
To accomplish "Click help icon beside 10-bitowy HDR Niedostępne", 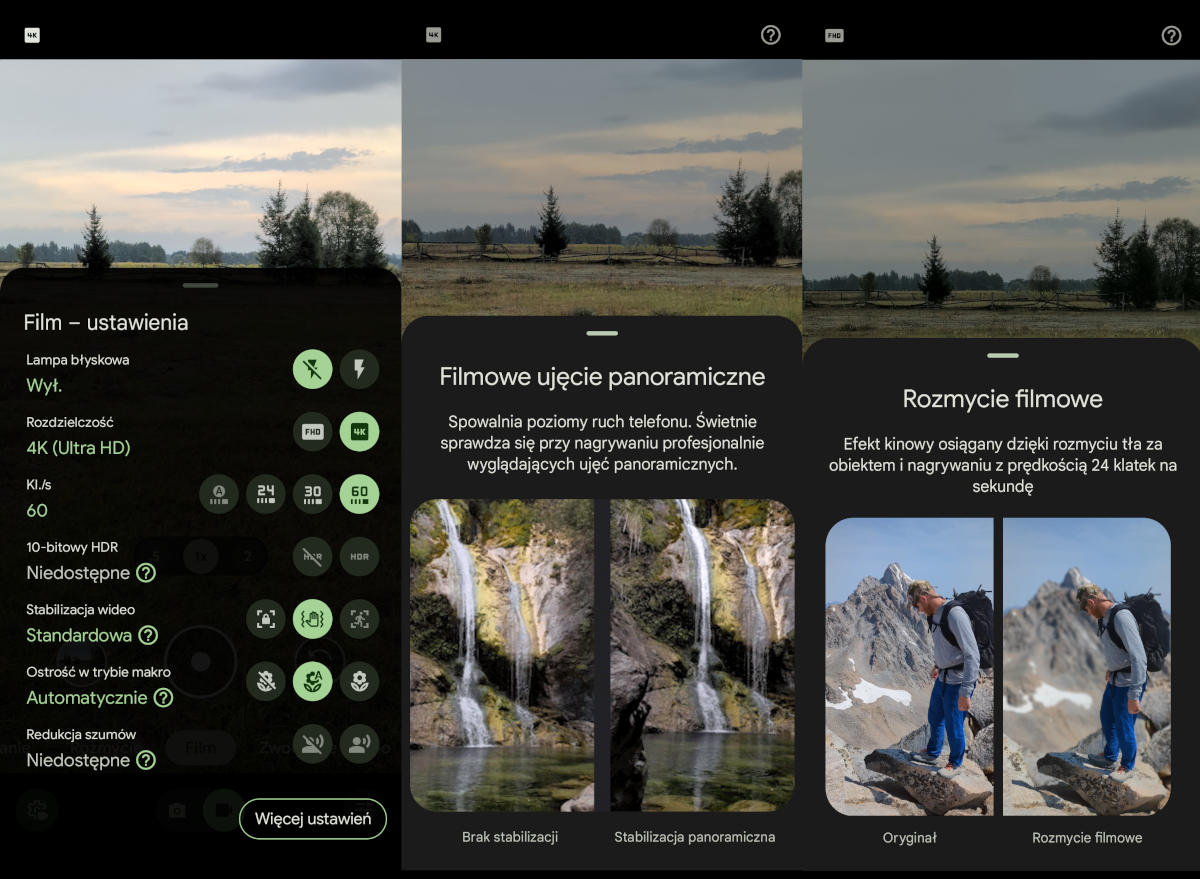I will click(x=146, y=573).
